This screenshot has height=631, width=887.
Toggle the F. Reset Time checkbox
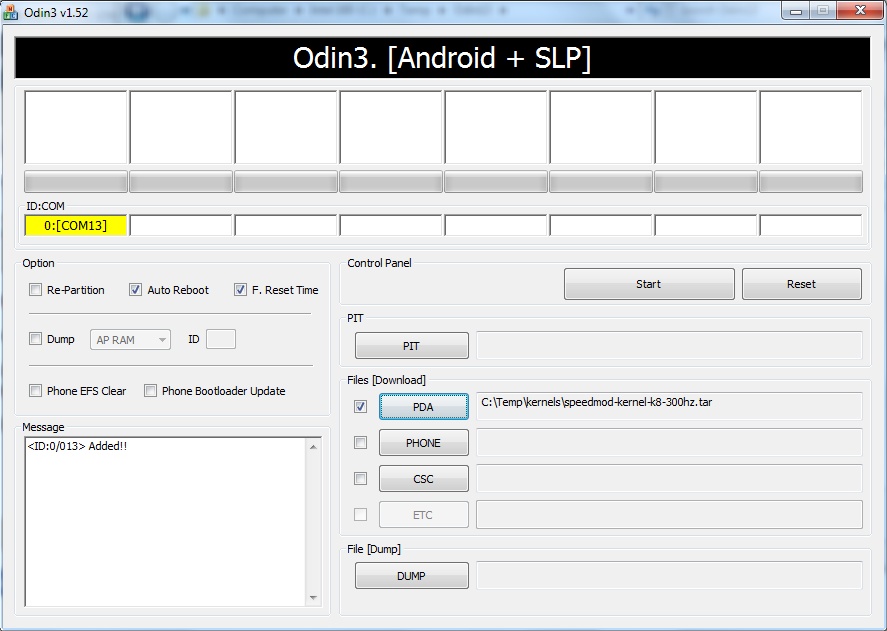pos(240,290)
